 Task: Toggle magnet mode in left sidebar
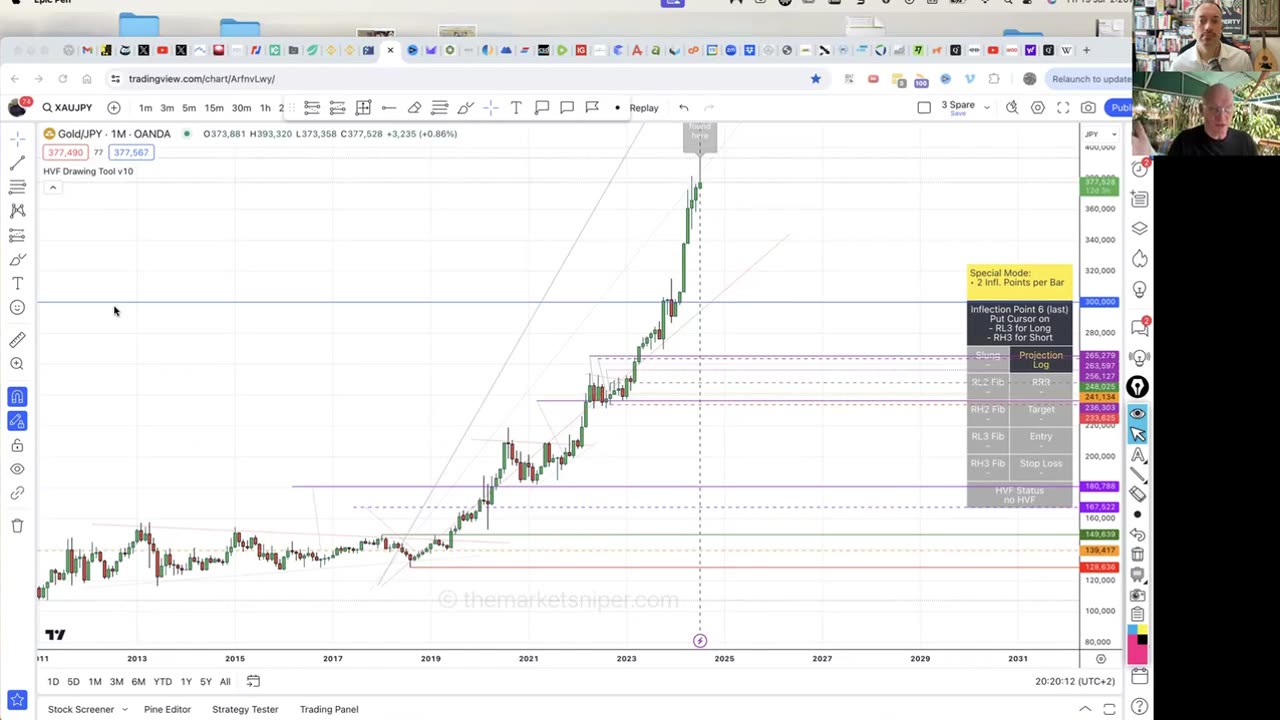tap(17, 397)
